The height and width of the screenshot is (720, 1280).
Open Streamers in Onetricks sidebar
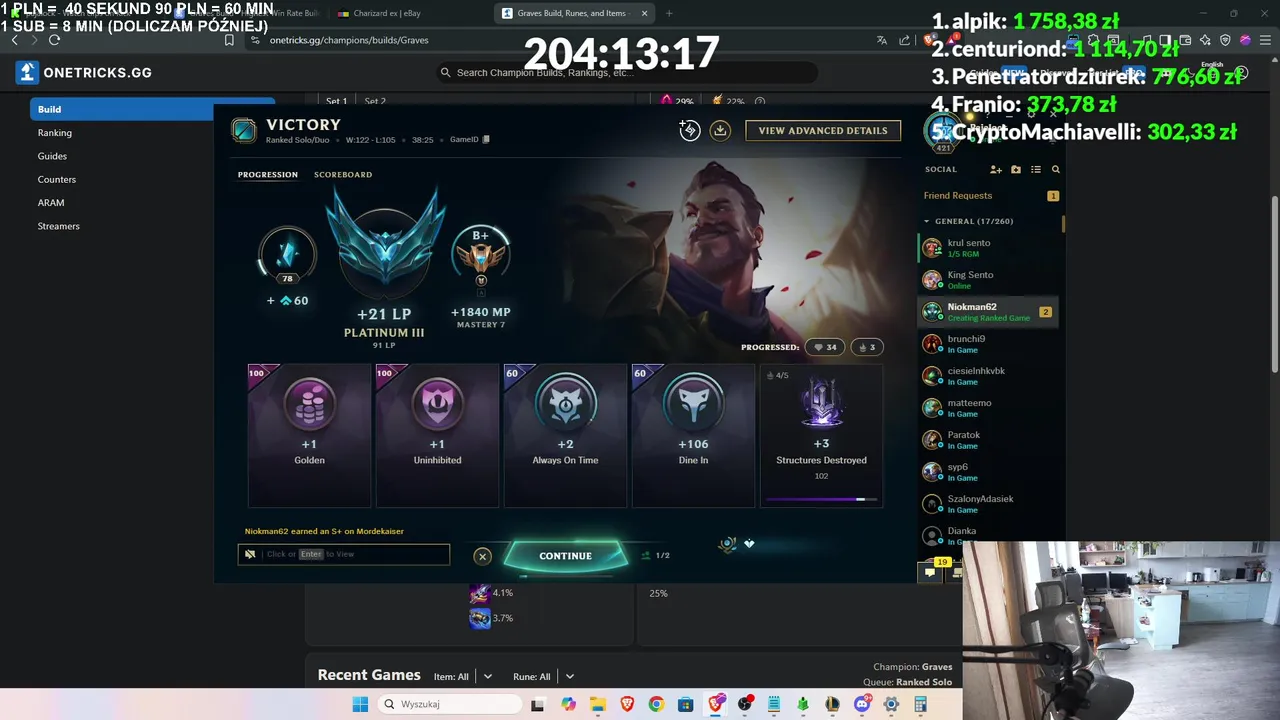(x=59, y=226)
